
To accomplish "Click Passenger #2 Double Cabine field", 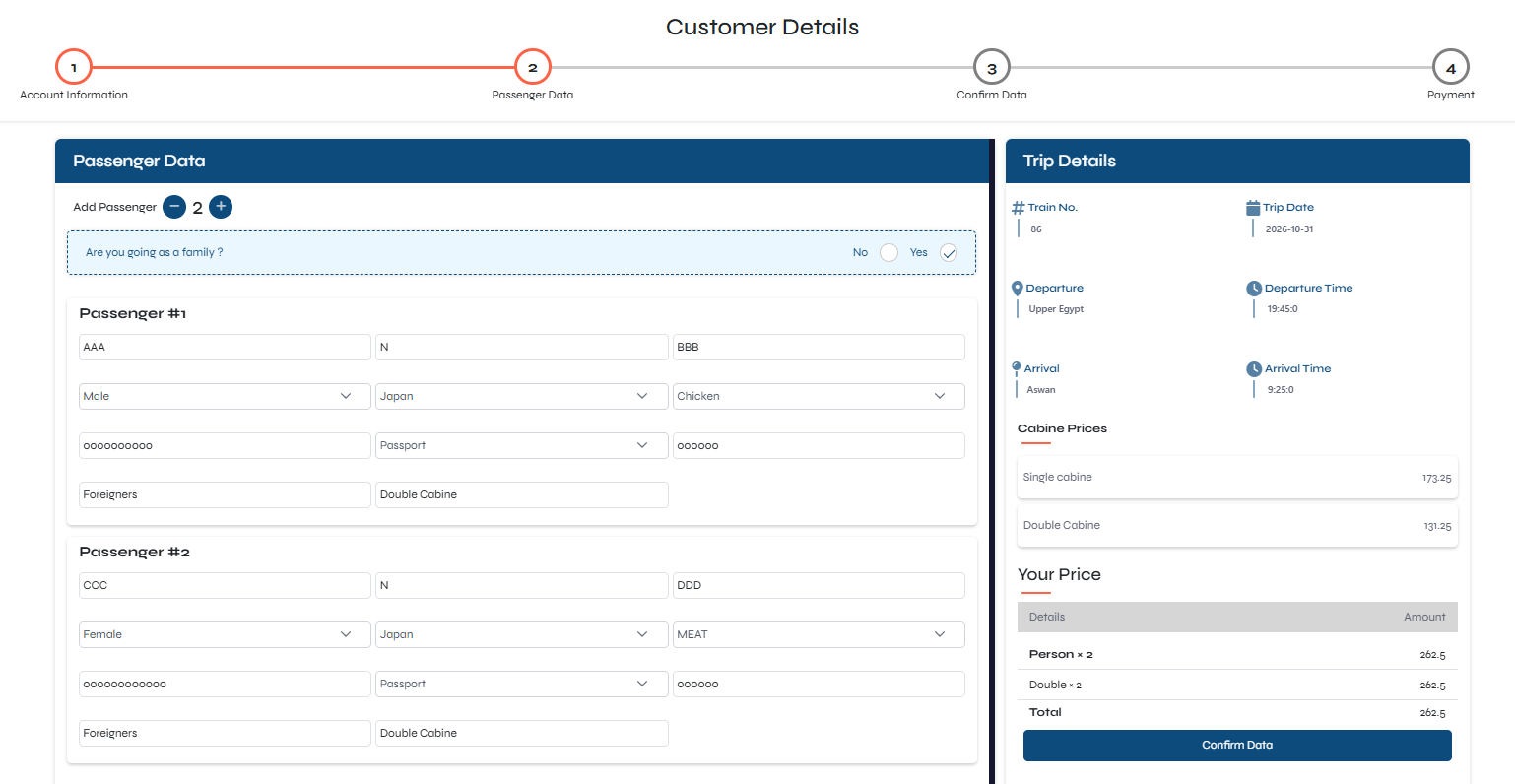I will click(522, 733).
